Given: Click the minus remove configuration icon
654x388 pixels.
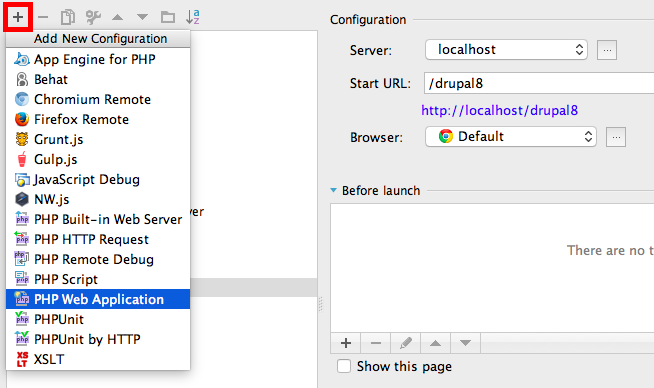Looking at the screenshot, I should [x=43, y=17].
